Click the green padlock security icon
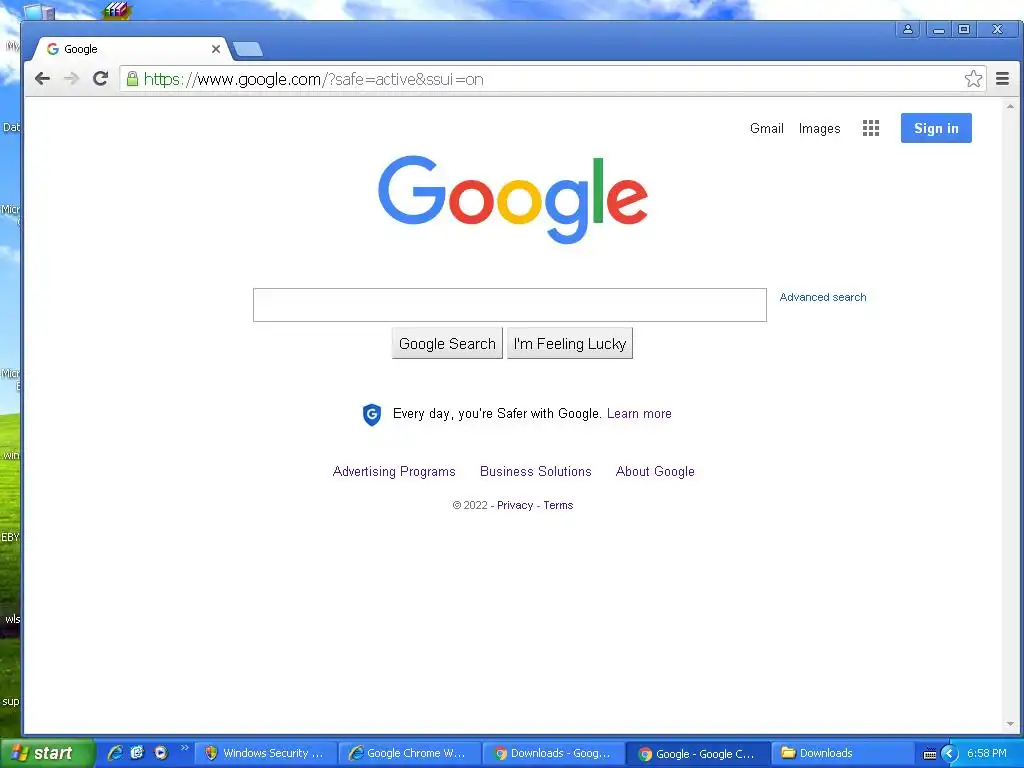 [132, 79]
